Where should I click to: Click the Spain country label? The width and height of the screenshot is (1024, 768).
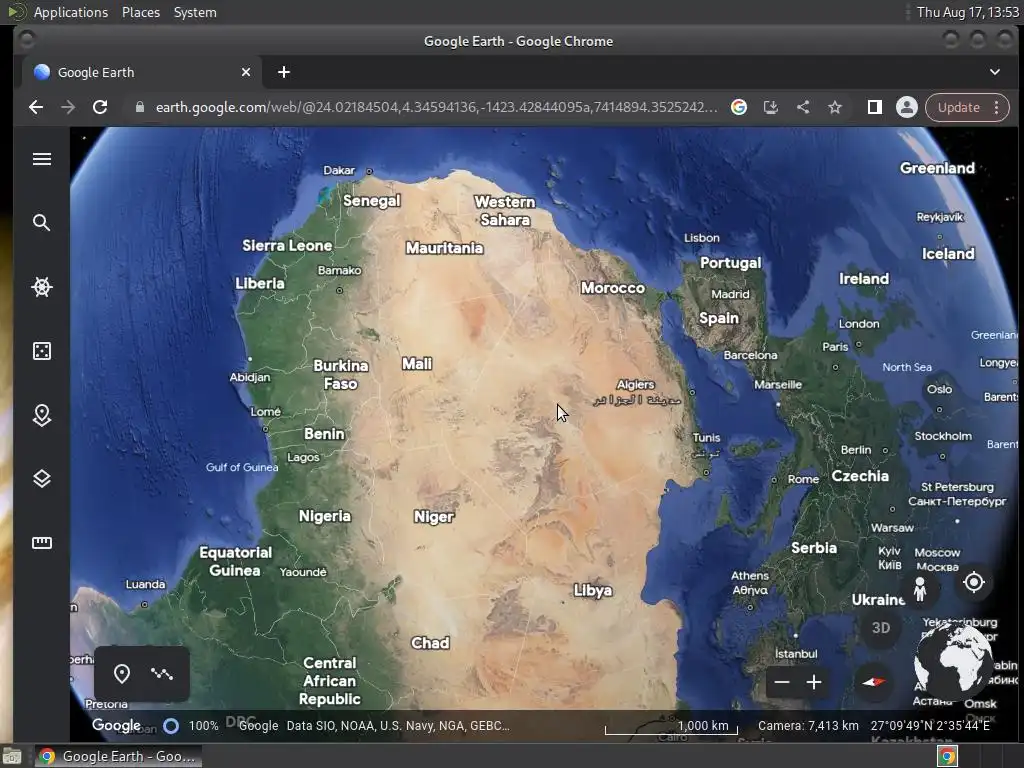pyautogui.click(x=719, y=318)
